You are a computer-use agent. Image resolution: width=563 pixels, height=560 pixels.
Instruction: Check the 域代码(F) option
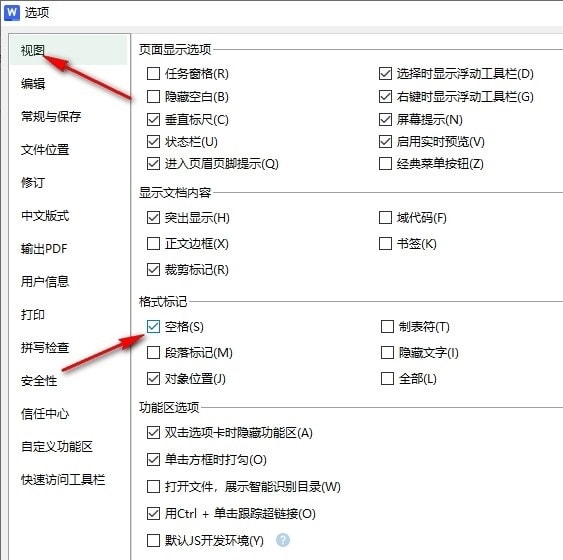click(385, 218)
